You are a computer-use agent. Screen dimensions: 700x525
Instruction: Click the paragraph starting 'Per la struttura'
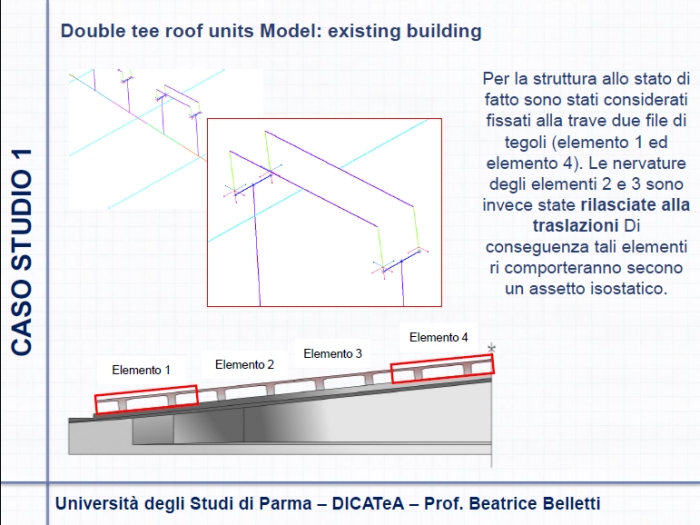[585, 183]
